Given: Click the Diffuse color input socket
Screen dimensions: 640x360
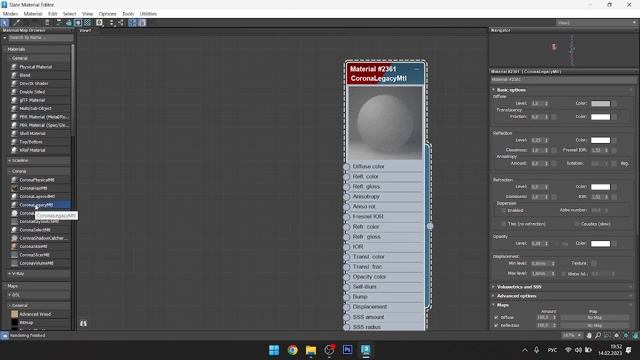Looking at the screenshot, I should pyautogui.click(x=347, y=167).
